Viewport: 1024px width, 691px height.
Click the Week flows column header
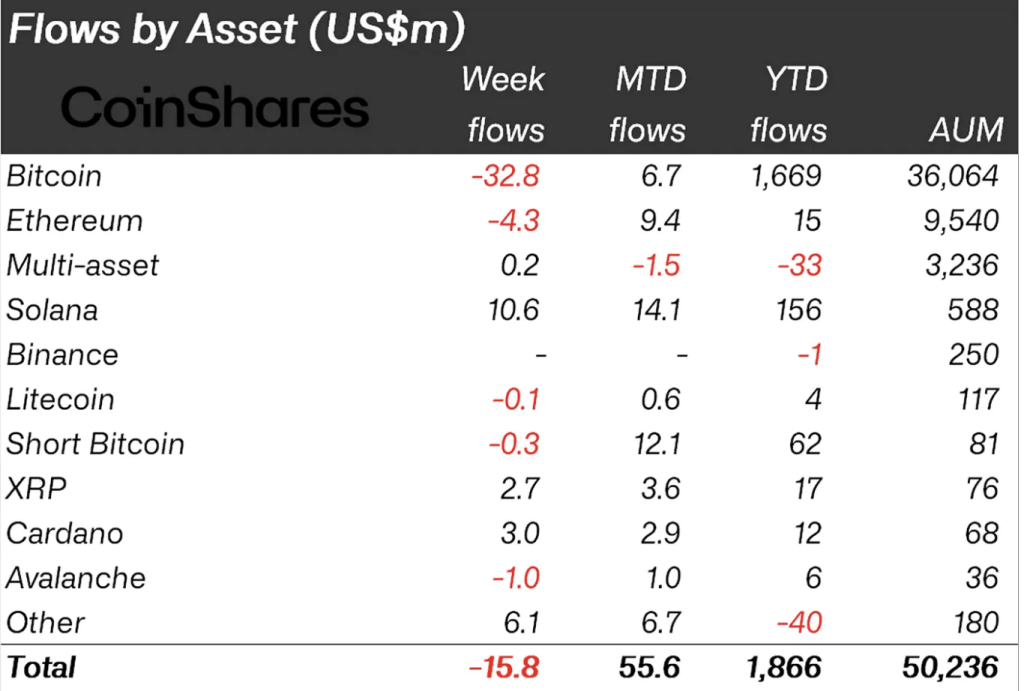pos(503,104)
